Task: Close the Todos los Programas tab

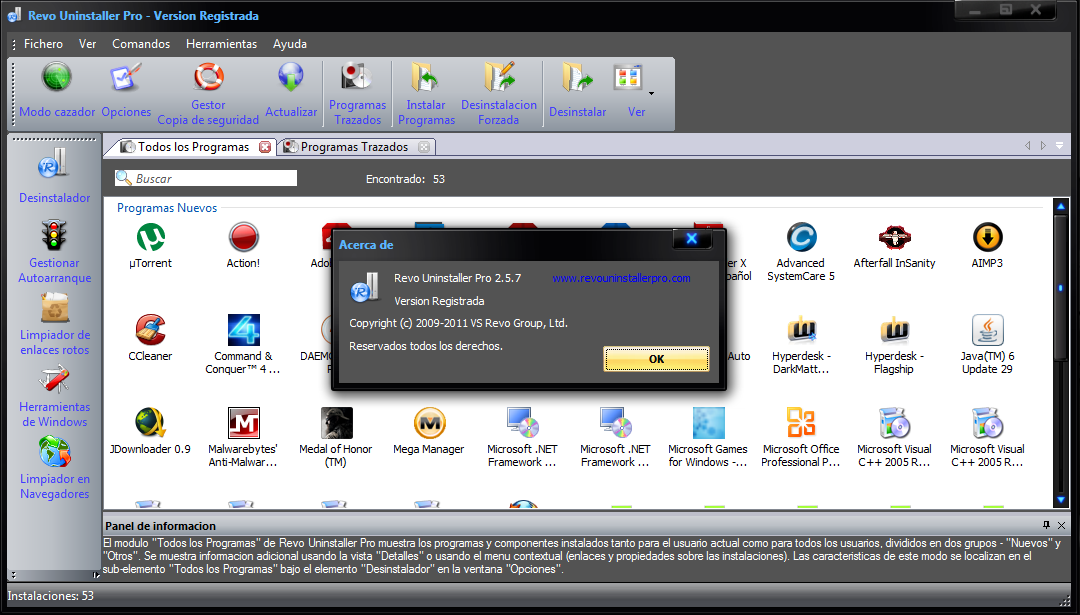Action: point(265,147)
